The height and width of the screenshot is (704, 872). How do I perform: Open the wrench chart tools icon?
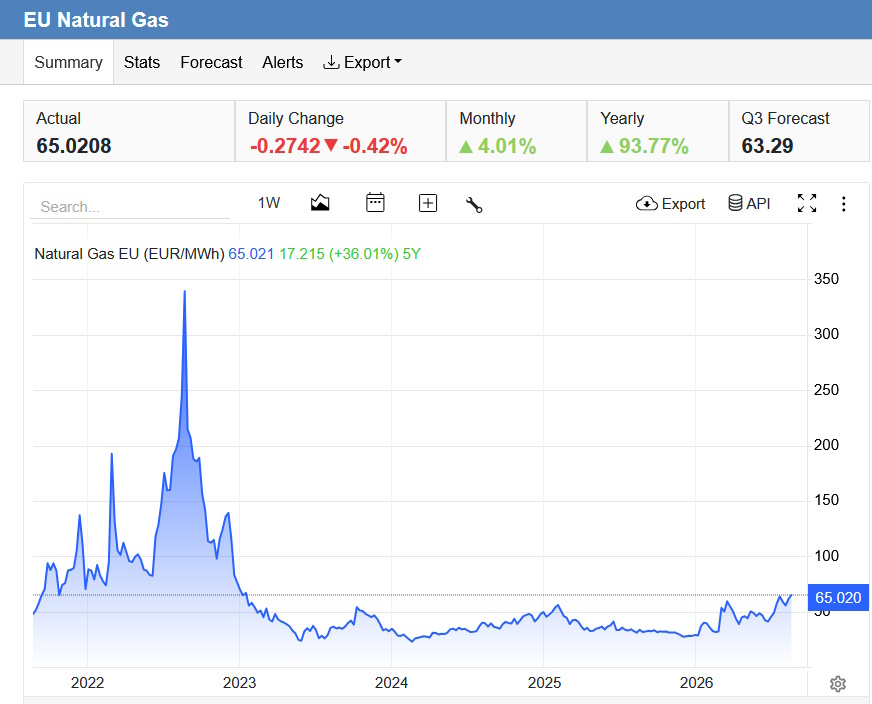click(x=474, y=205)
